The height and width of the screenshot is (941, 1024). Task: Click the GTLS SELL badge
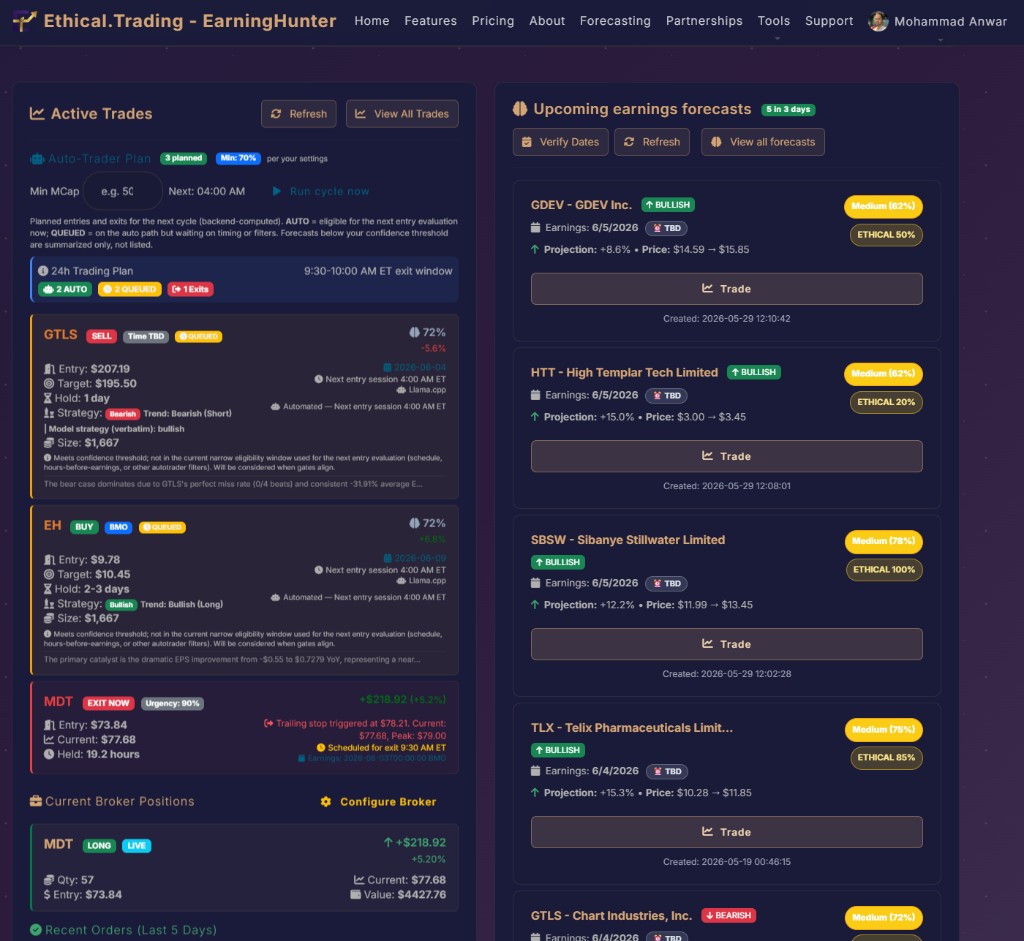click(101, 336)
